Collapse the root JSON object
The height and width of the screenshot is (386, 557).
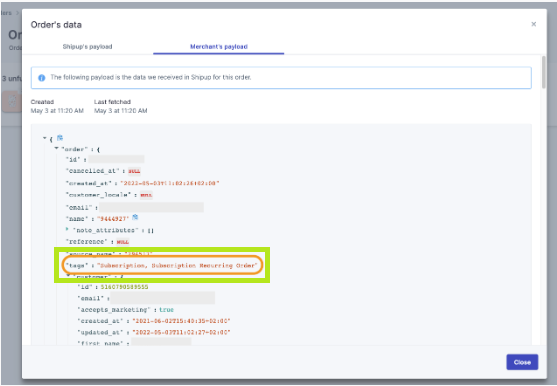click(45, 138)
